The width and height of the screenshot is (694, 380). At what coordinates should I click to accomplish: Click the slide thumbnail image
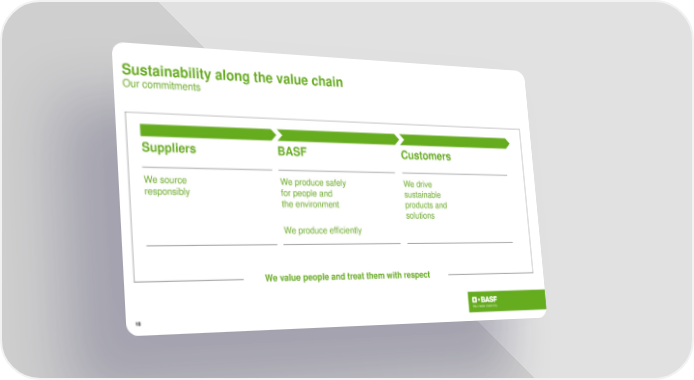pos(329,189)
